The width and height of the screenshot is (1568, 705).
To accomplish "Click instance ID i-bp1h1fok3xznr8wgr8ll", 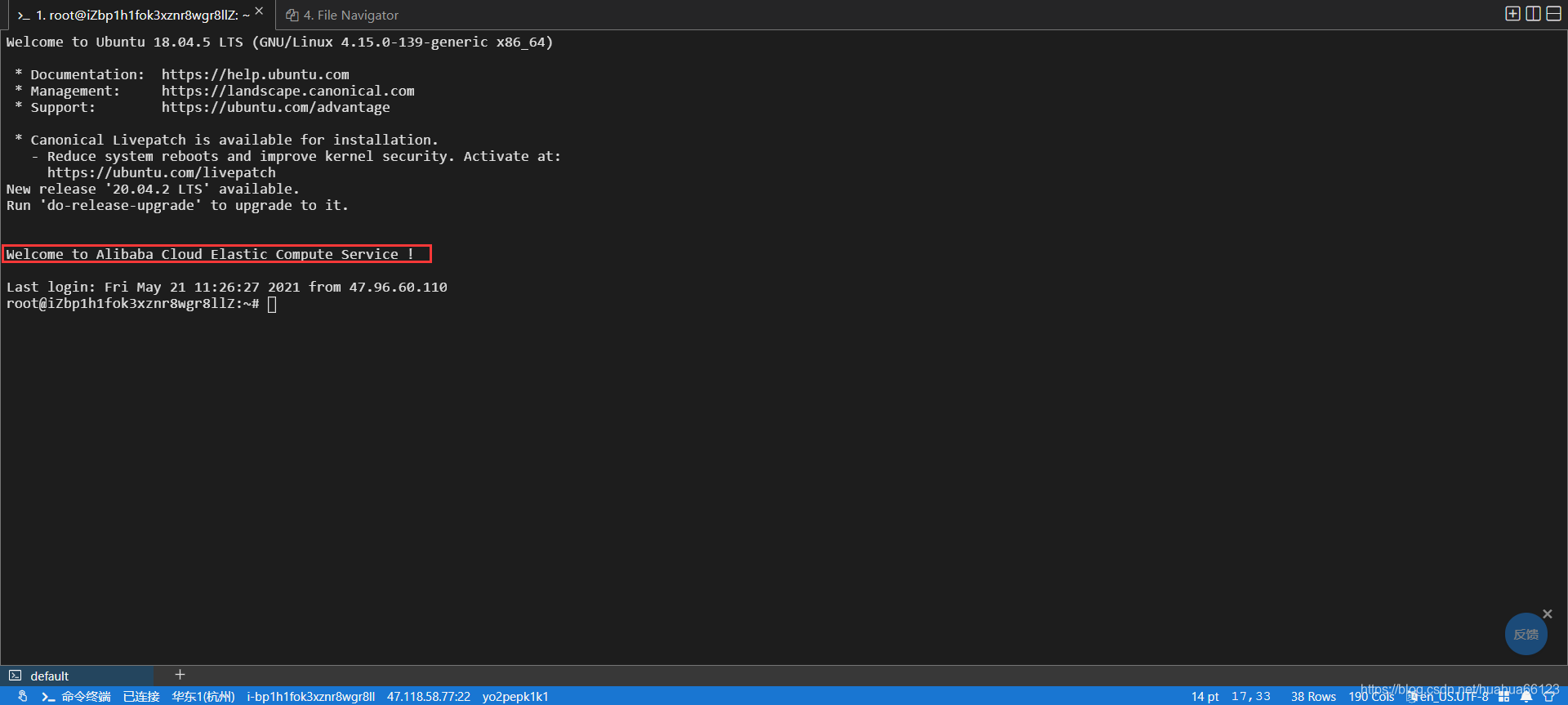I will tap(311, 696).
